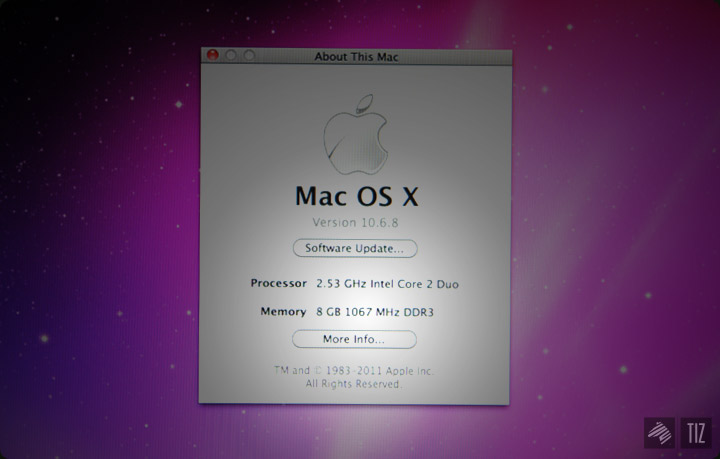Click the All Rights Reserved text
Image resolution: width=720 pixels, height=459 pixels.
click(x=355, y=383)
